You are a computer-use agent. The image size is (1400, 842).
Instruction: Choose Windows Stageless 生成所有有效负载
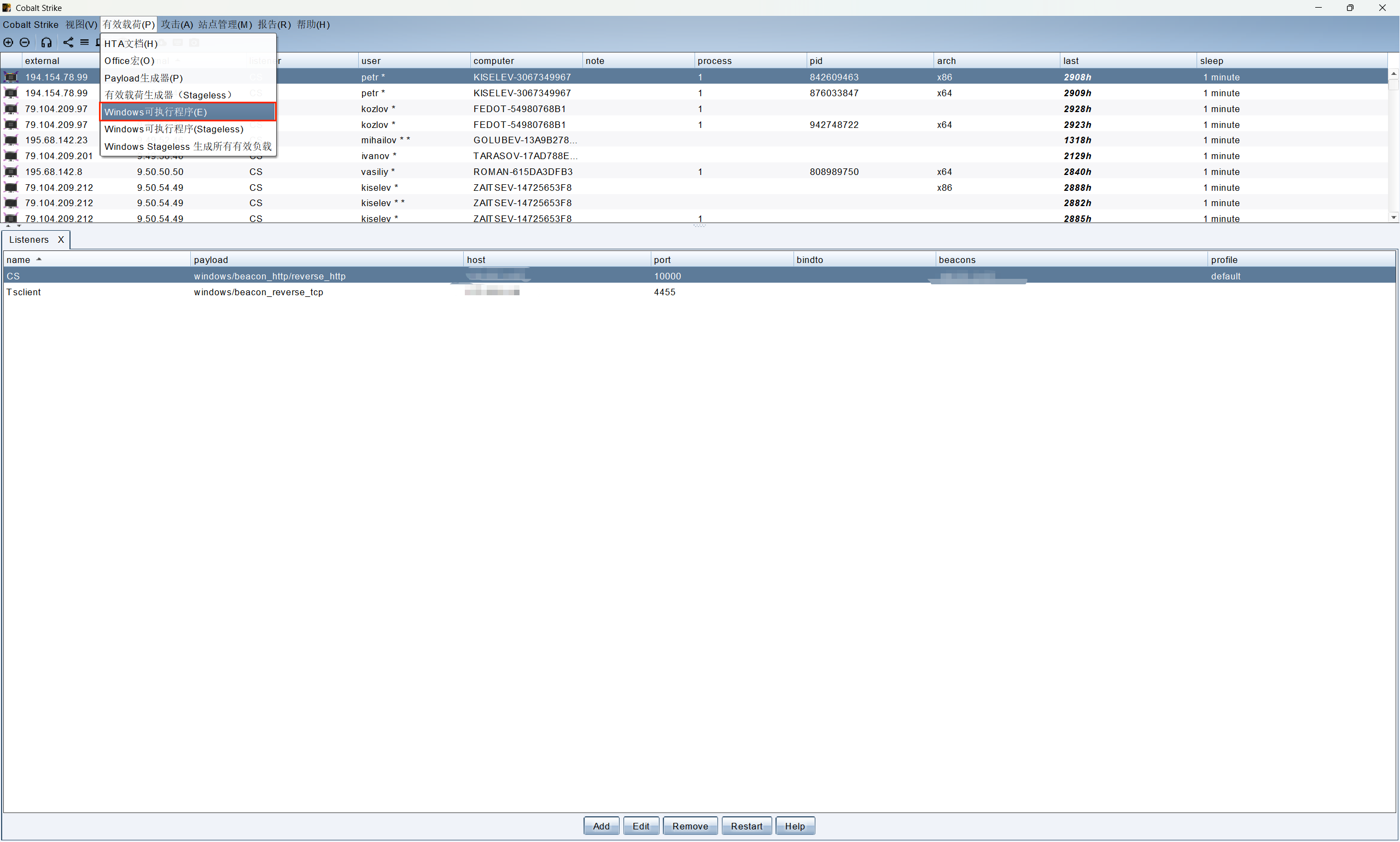tap(188, 147)
